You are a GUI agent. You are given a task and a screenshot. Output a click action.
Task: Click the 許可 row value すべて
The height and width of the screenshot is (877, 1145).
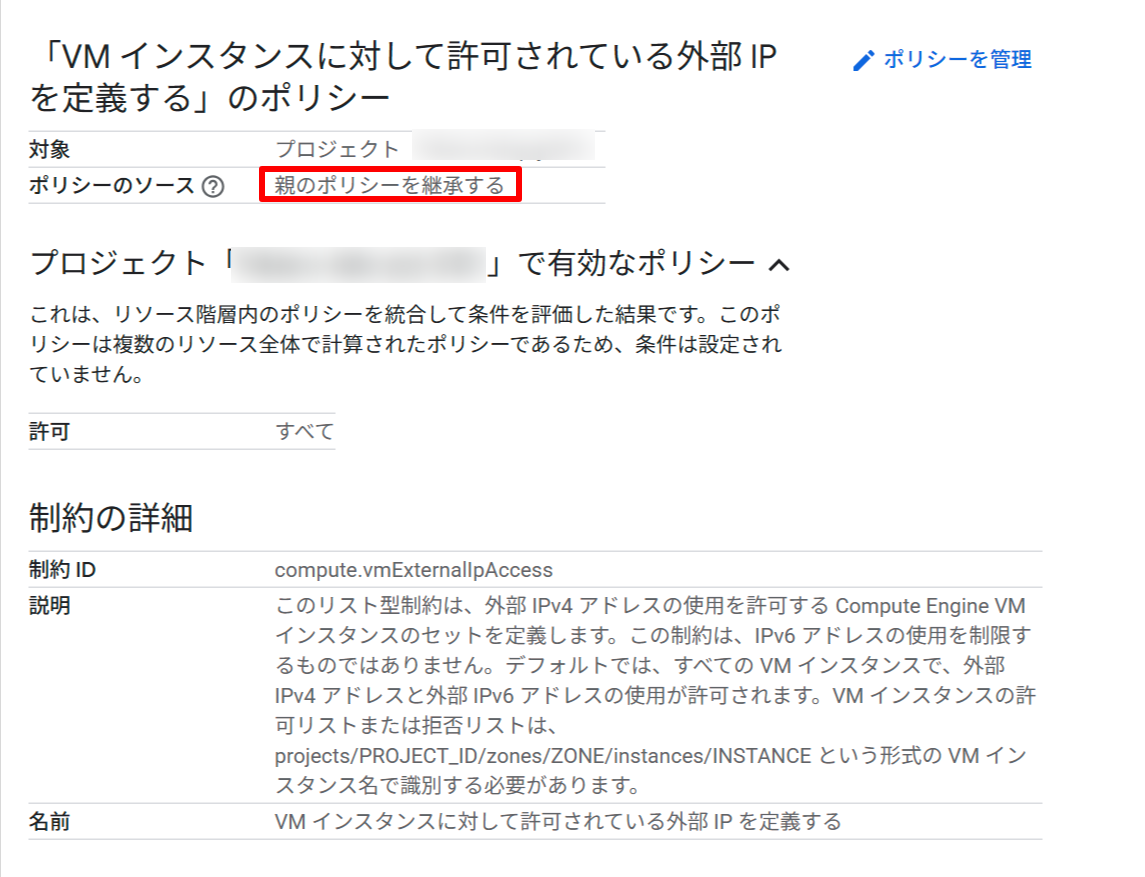306,431
